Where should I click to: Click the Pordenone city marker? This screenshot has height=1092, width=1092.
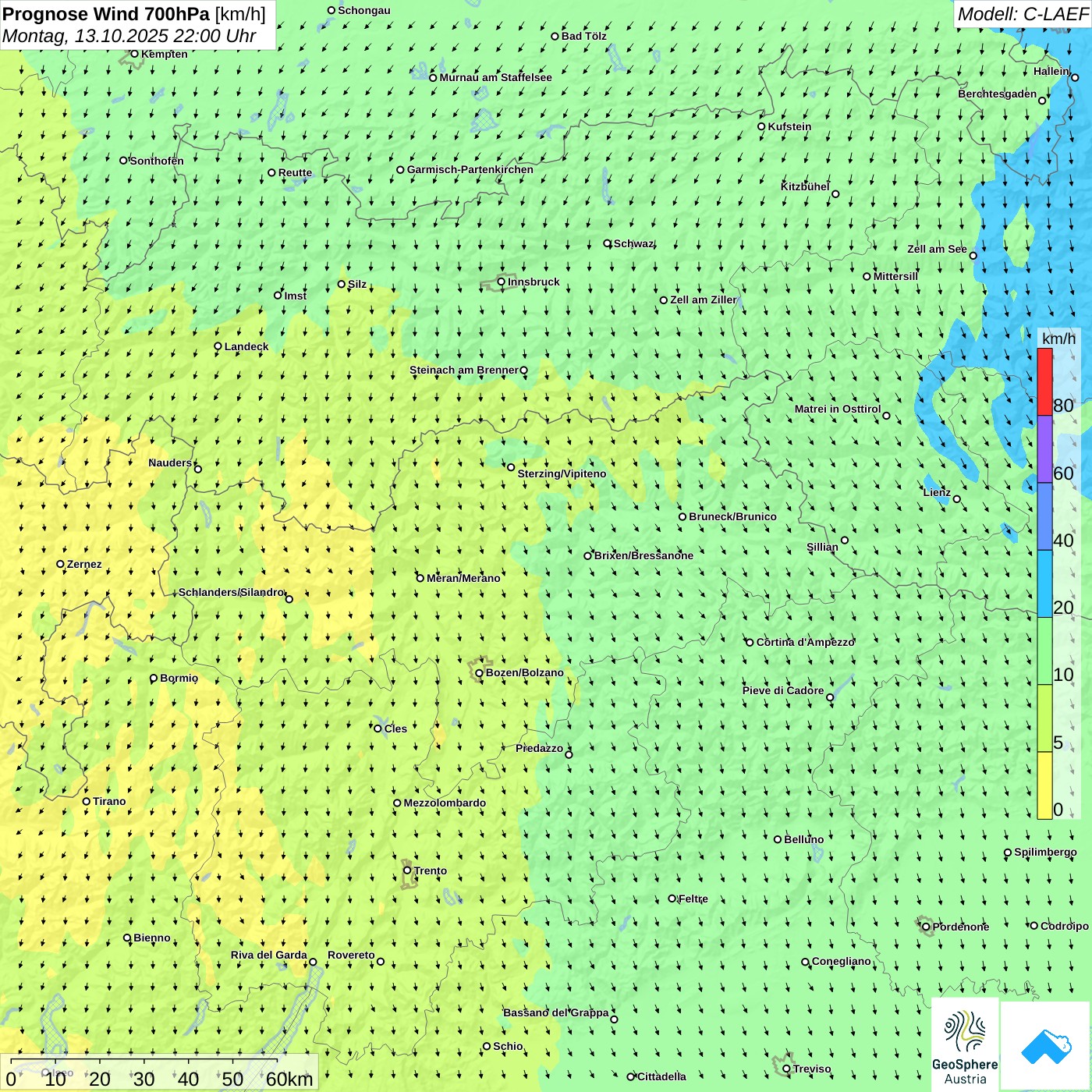(927, 927)
